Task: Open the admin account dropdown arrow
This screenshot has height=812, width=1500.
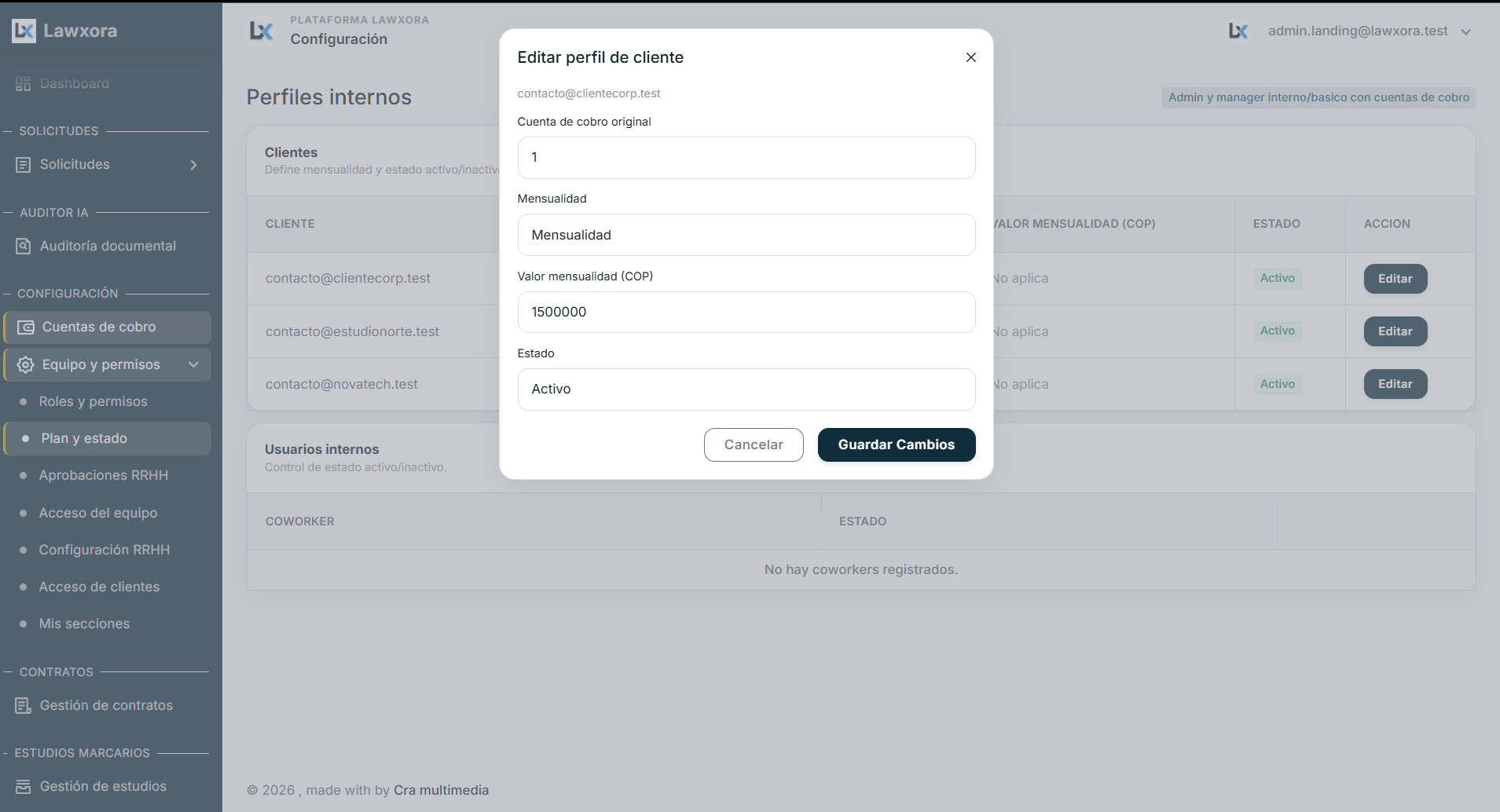Action: tap(1465, 32)
